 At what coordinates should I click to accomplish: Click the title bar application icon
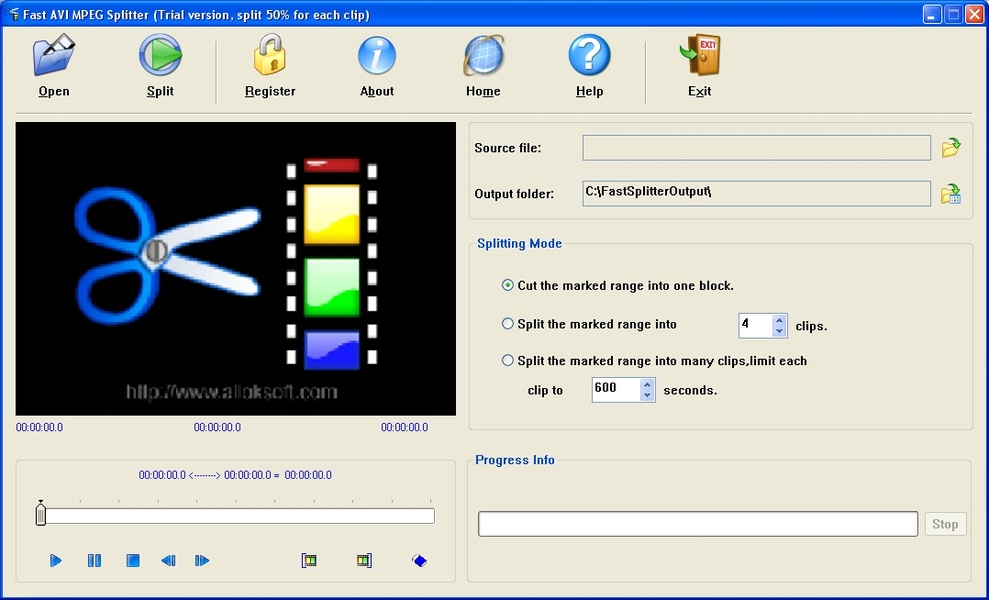coord(12,14)
